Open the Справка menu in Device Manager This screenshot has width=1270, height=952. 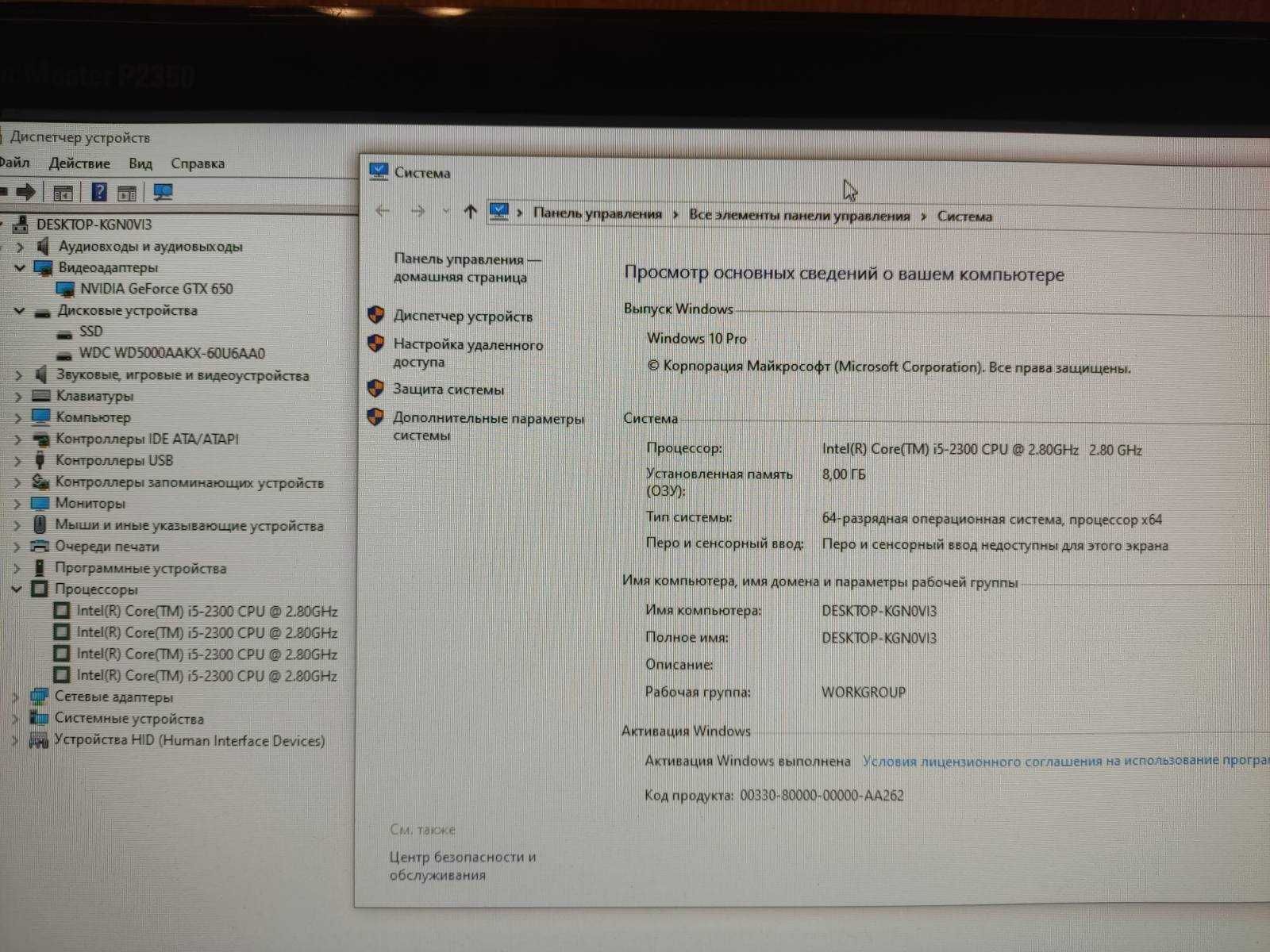click(198, 163)
